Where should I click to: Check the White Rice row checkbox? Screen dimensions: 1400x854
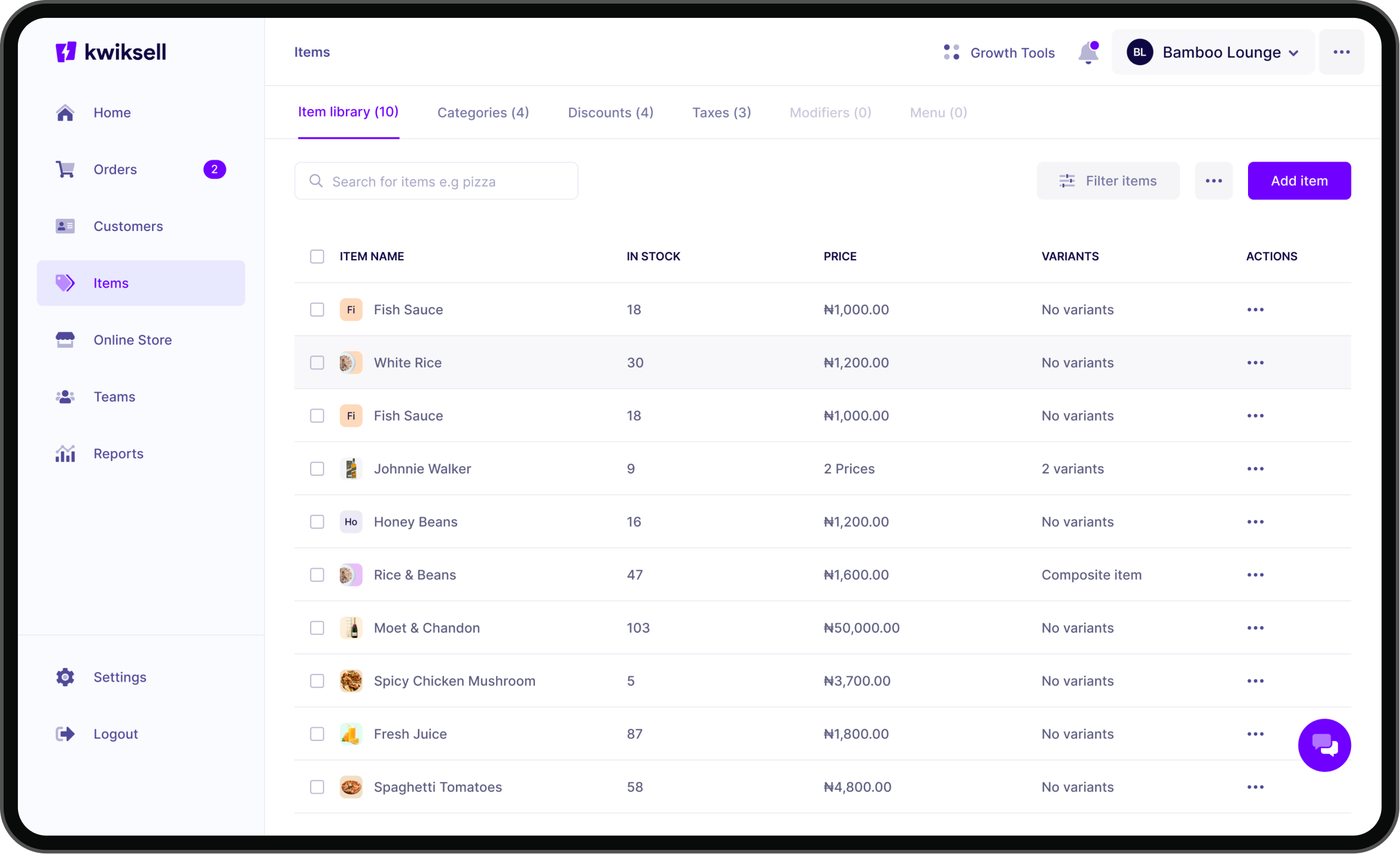(317, 363)
